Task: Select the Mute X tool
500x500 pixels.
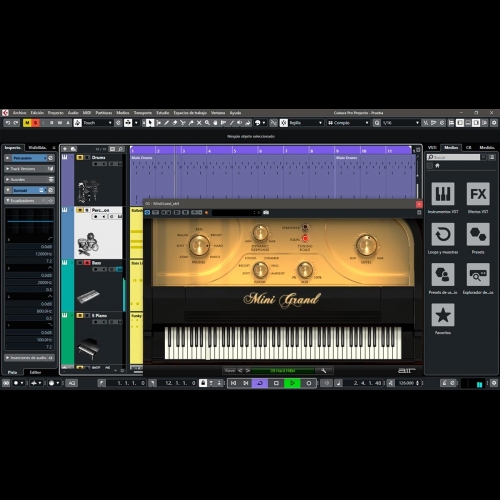Action: pos(199,123)
